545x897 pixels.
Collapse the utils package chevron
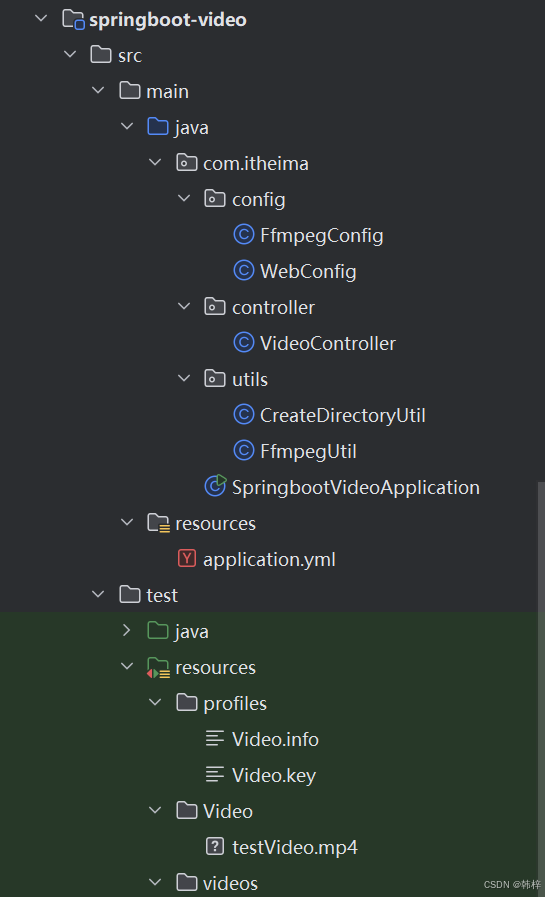184,378
